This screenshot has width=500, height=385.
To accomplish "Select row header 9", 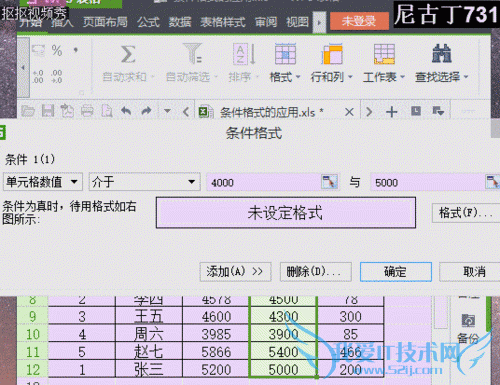I will click(x=33, y=316).
